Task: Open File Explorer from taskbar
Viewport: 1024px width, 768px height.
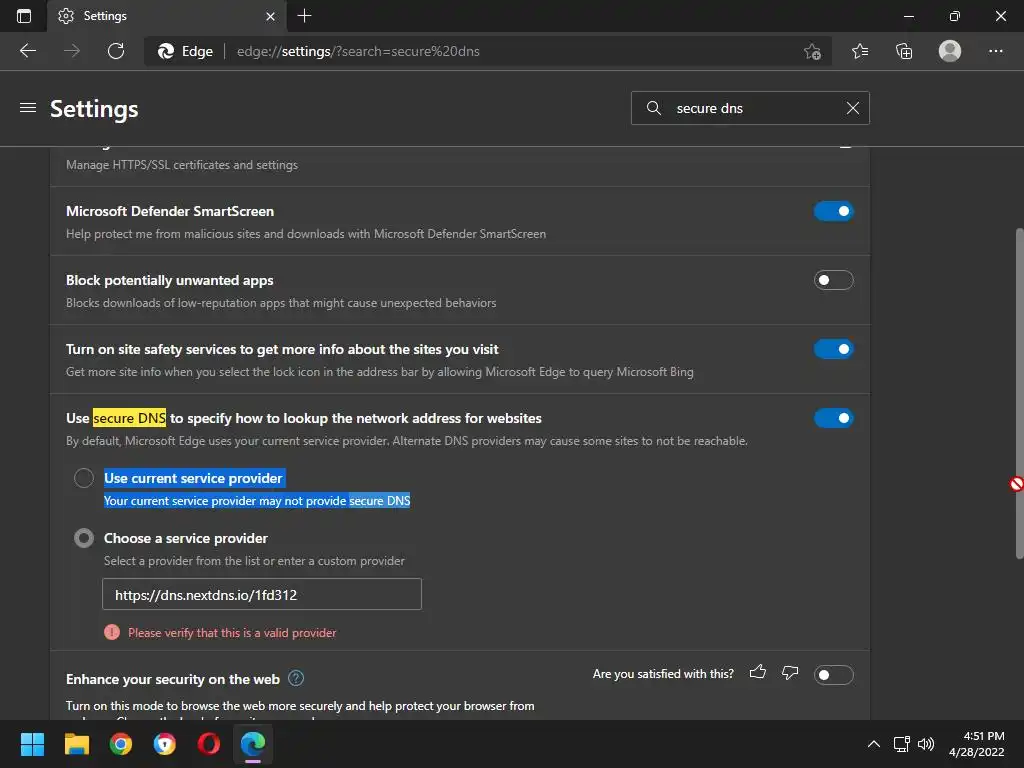Action: pyautogui.click(x=76, y=744)
